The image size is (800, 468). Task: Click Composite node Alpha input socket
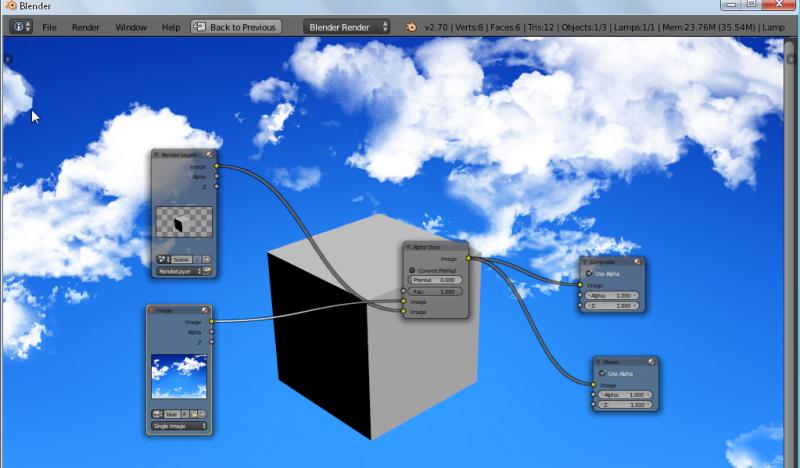click(x=580, y=295)
